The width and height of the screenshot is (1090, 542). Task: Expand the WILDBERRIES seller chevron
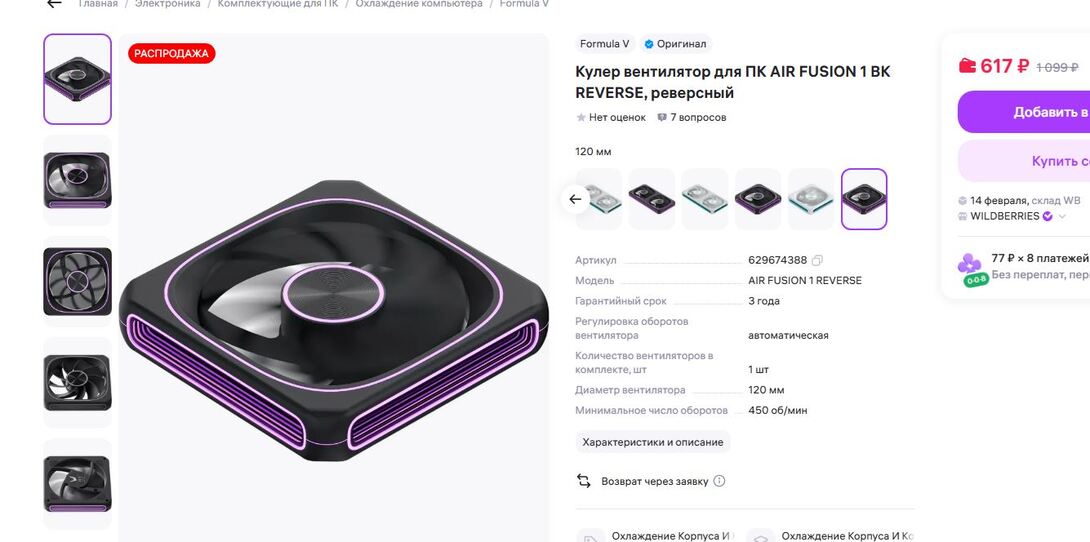pyautogui.click(x=1061, y=216)
